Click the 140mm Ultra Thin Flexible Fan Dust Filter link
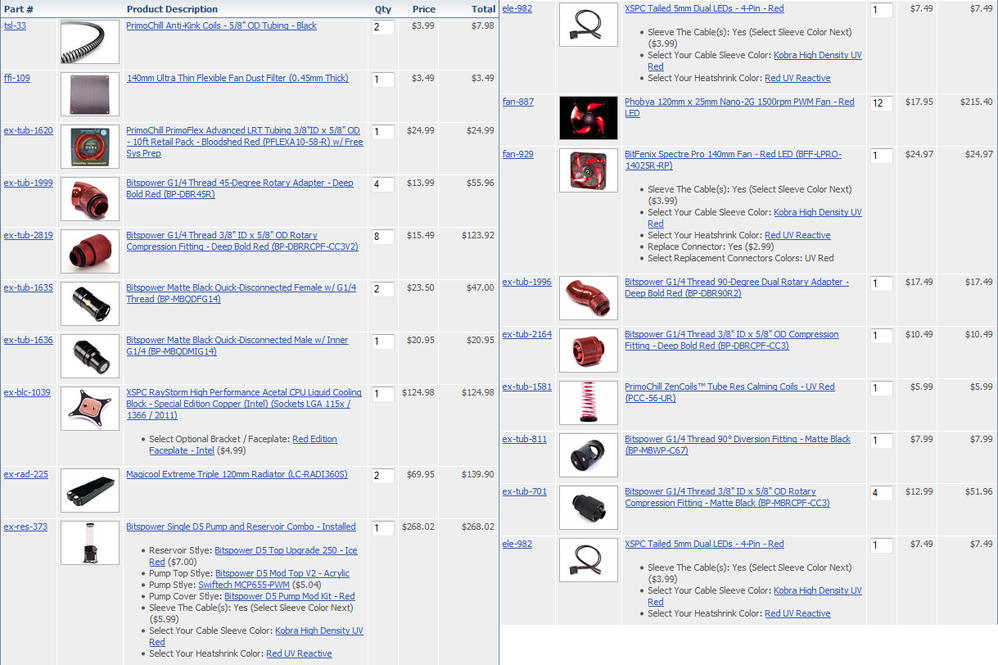The height and width of the screenshot is (665, 998). tap(237, 78)
